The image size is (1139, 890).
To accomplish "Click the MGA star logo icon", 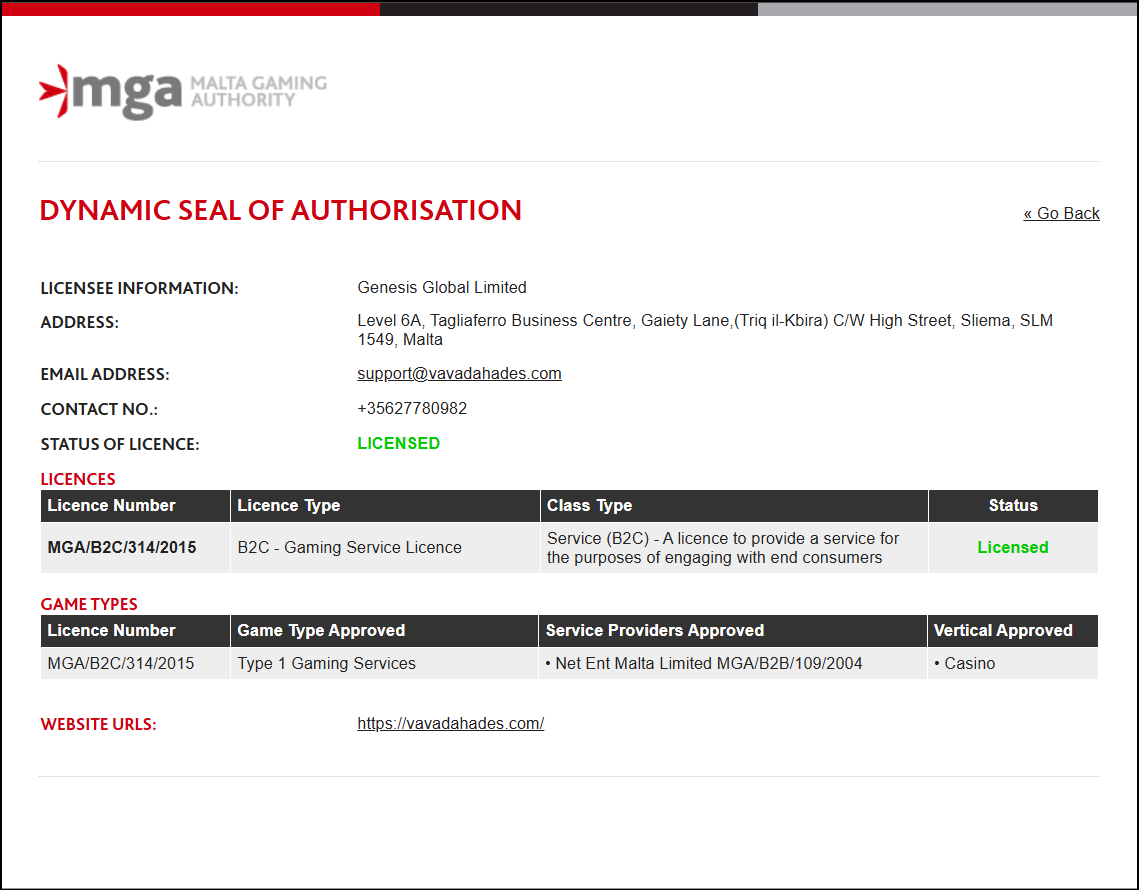I will (x=54, y=91).
